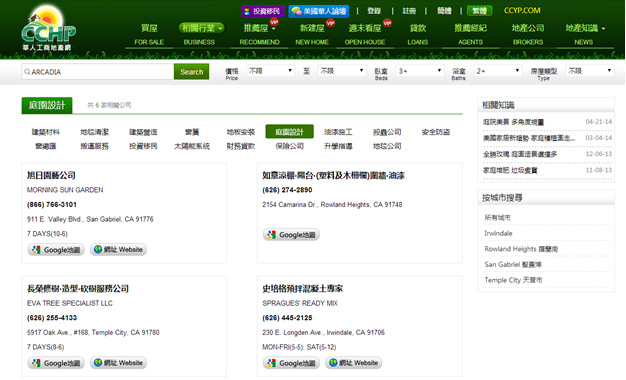Screen dimensions: 626x380
Task: Go to LOANS 貸款 page
Action: coord(418,34)
